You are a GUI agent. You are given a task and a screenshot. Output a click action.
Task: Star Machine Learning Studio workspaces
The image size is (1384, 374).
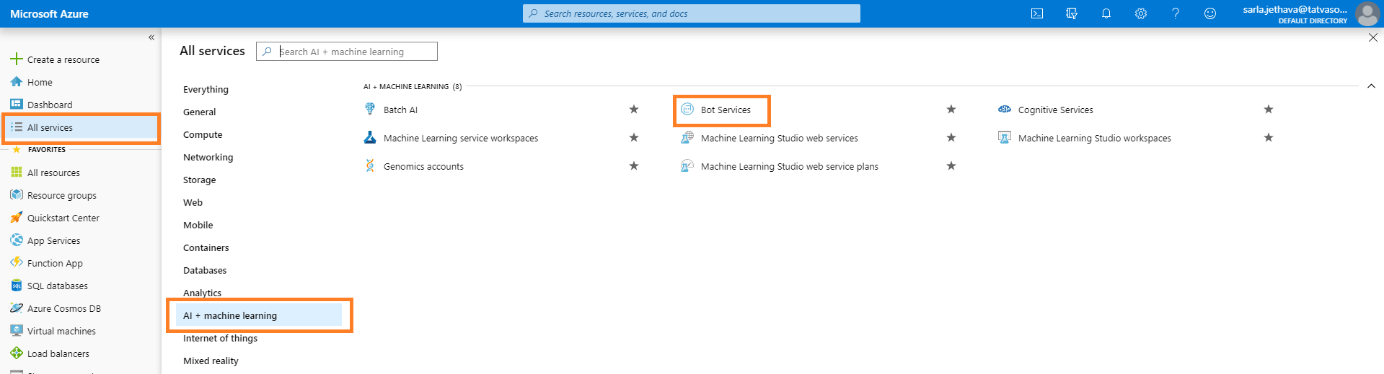pos(1269,137)
